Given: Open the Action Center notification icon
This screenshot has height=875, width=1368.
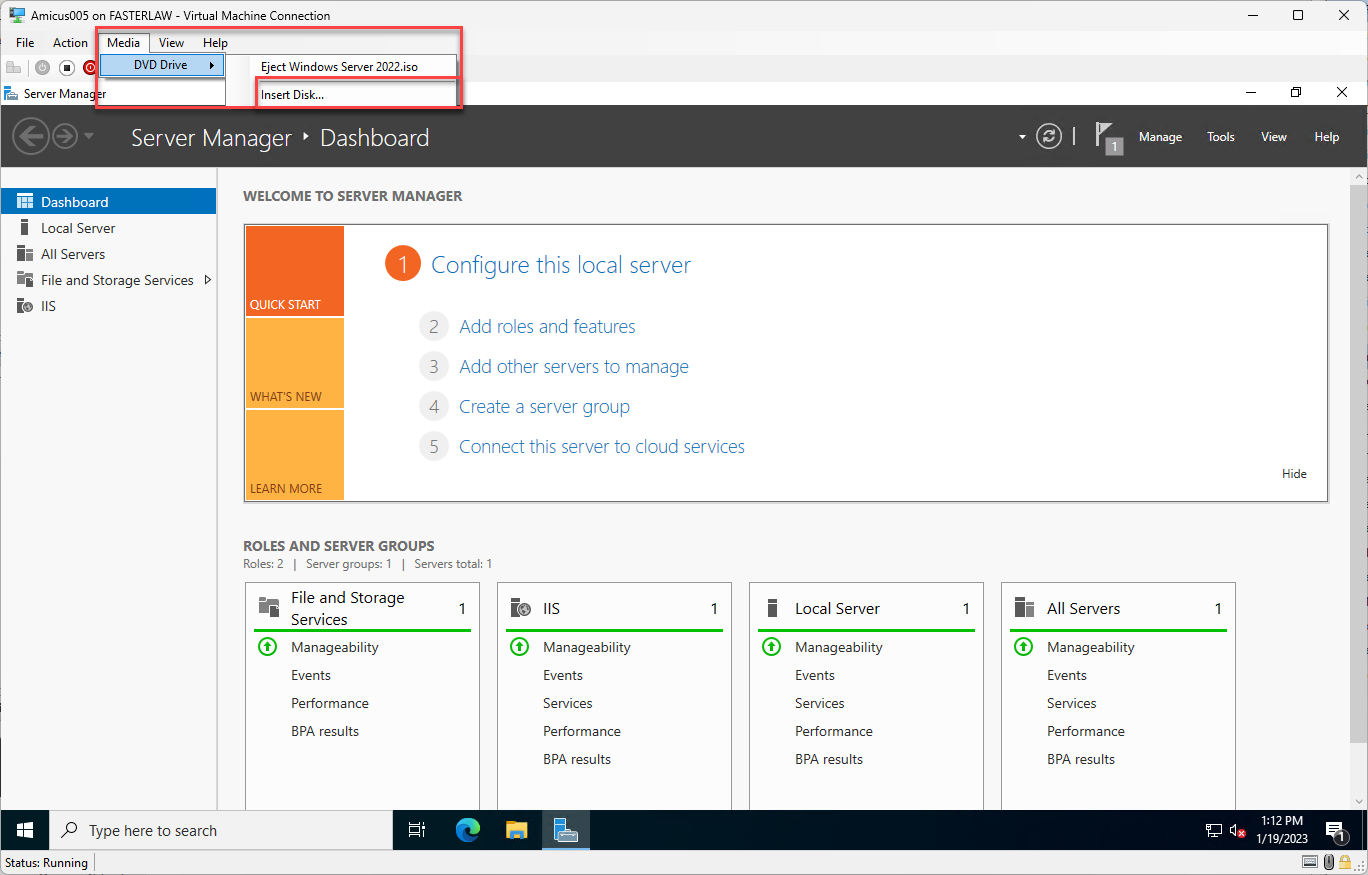Looking at the screenshot, I should pos(1335,830).
